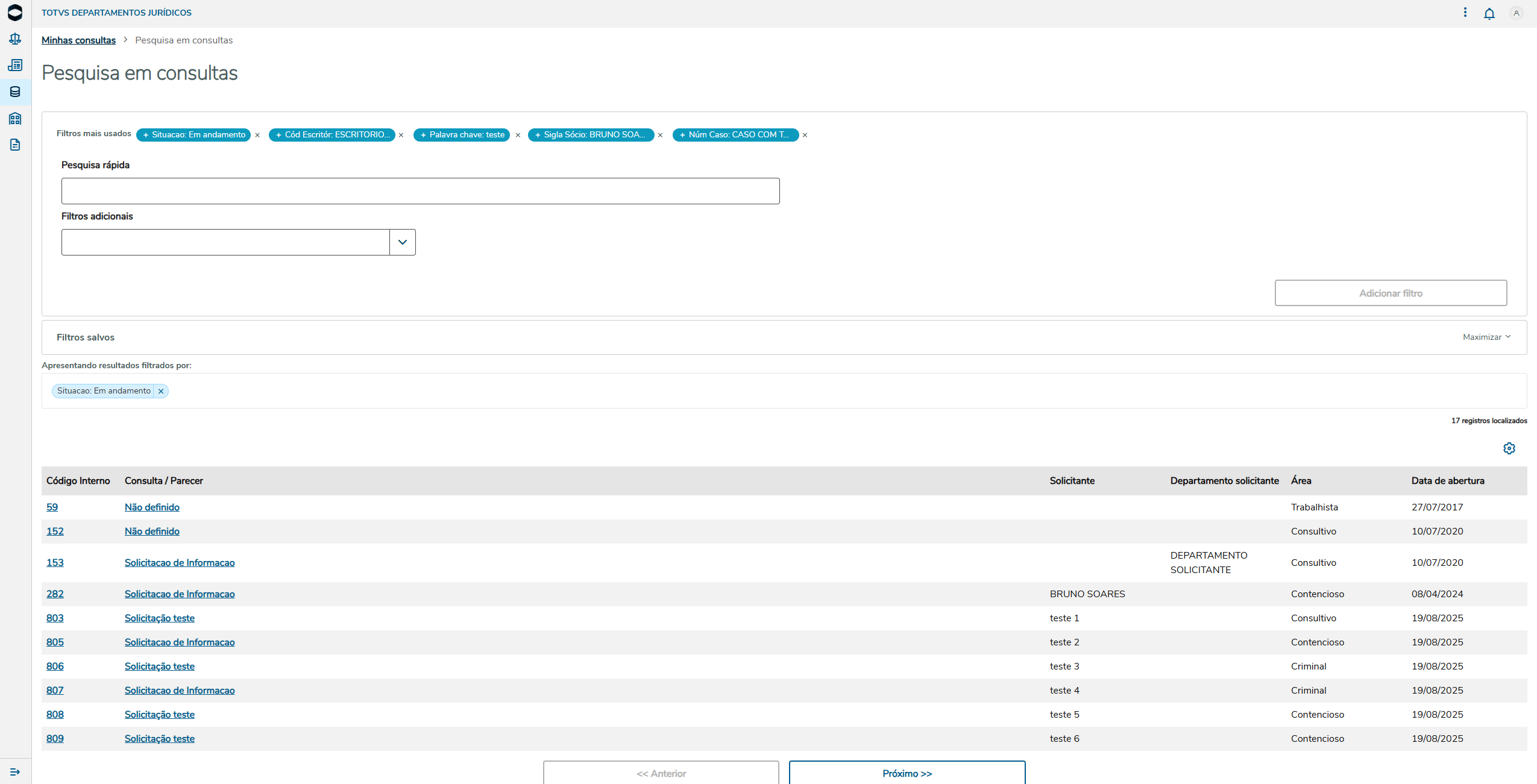Remove the active Situacao: Em andamento filter

point(161,391)
